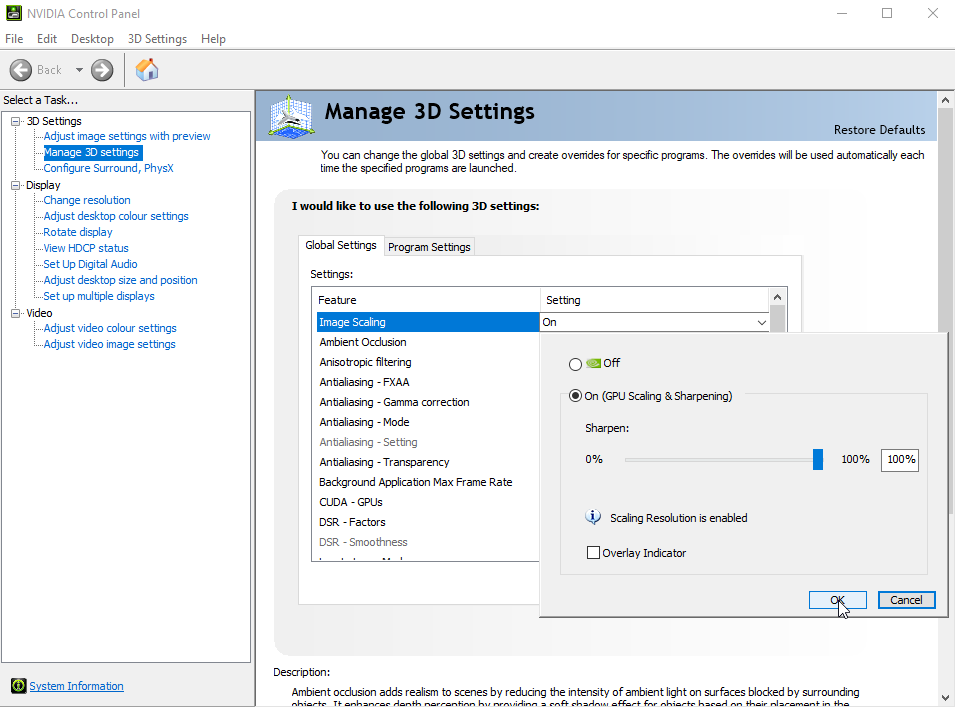Viewport: 955px width, 707px height.
Task: Click Restore Defaults link
Action: coord(879,130)
